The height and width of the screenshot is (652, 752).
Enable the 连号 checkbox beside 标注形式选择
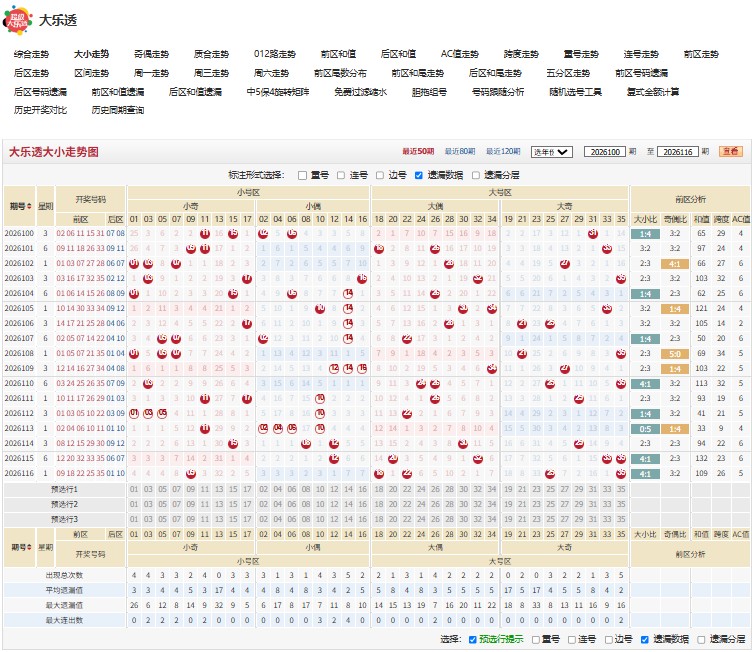[x=341, y=176]
